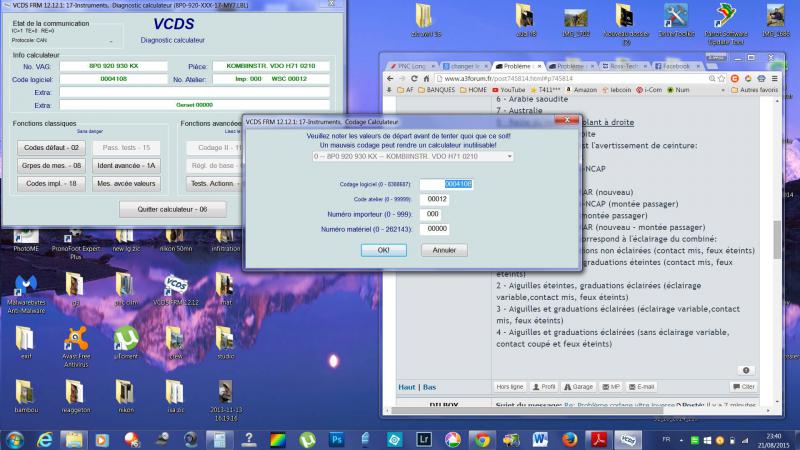Open the Malwarebytes Anti-Malware desktop shortcut
The width and height of the screenshot is (800, 450).
[x=26, y=294]
